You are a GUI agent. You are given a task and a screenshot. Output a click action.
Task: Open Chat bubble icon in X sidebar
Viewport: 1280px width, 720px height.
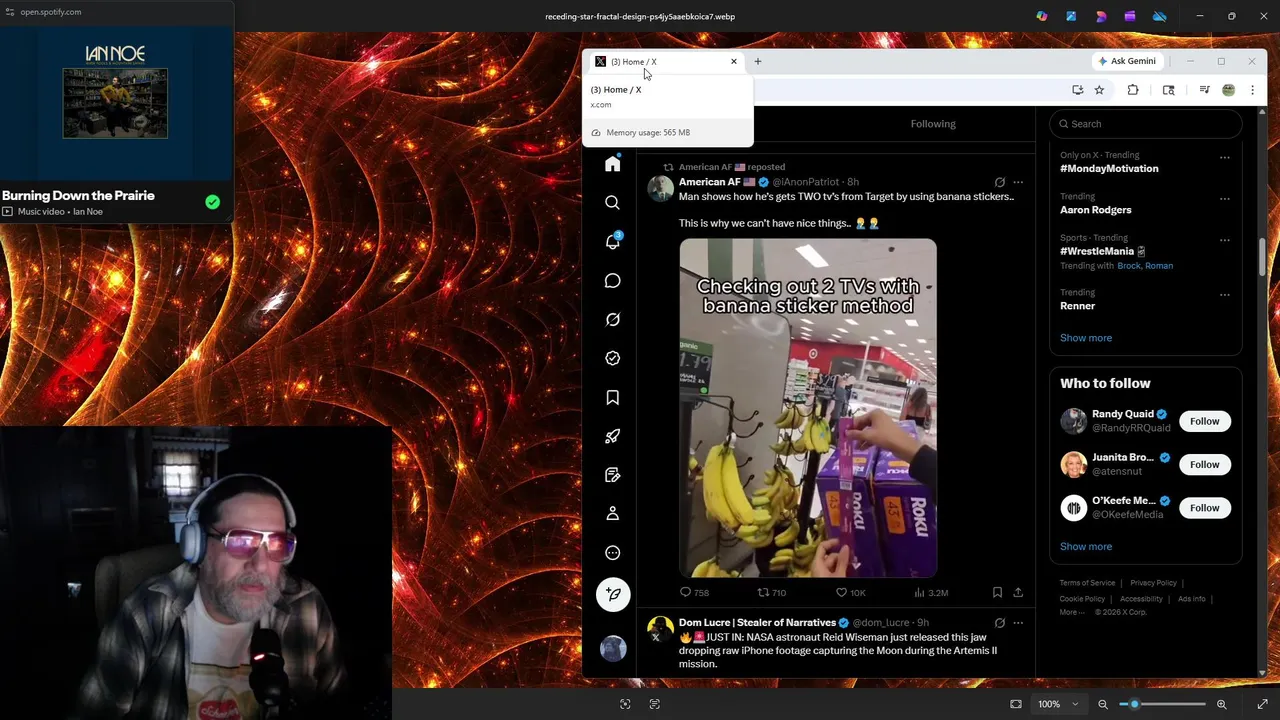click(613, 281)
